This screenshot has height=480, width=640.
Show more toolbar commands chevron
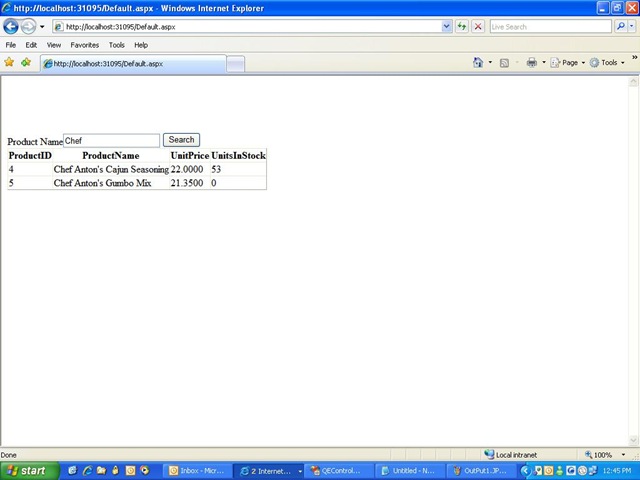pos(635,58)
